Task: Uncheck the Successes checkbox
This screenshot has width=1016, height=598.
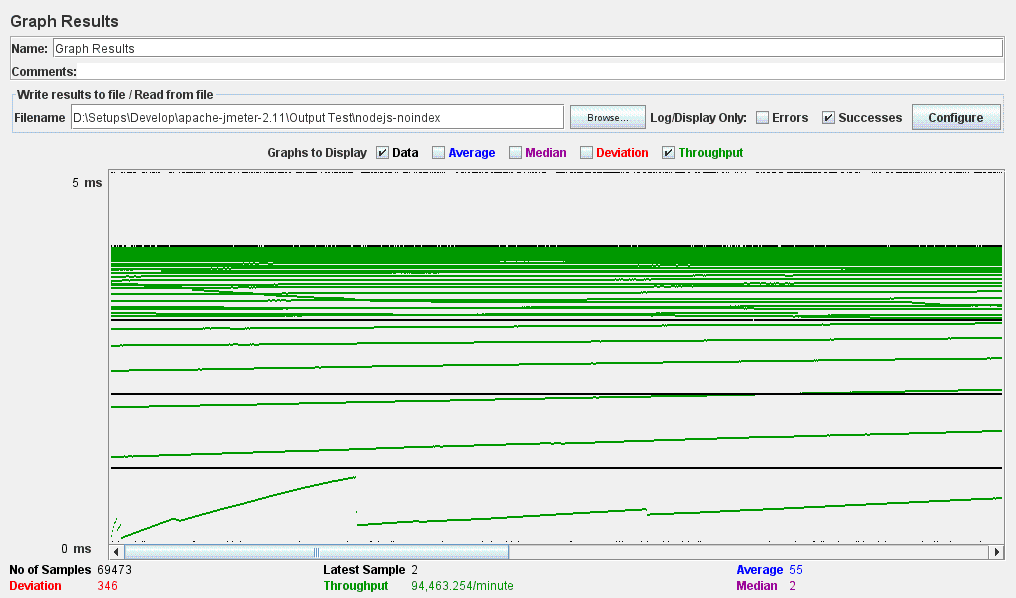Action: (828, 117)
